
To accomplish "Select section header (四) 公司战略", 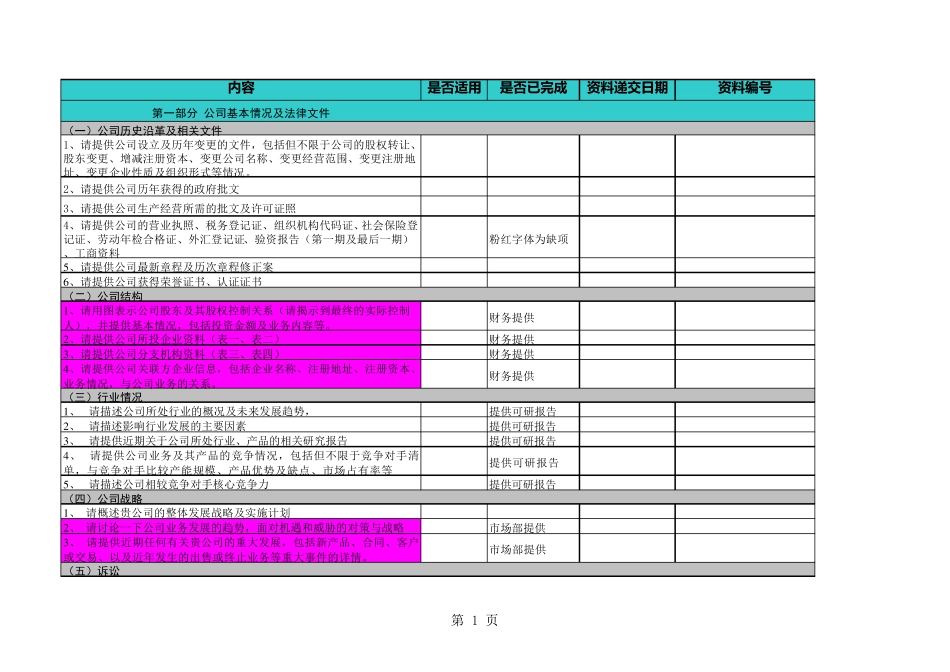I will (x=437, y=497).
